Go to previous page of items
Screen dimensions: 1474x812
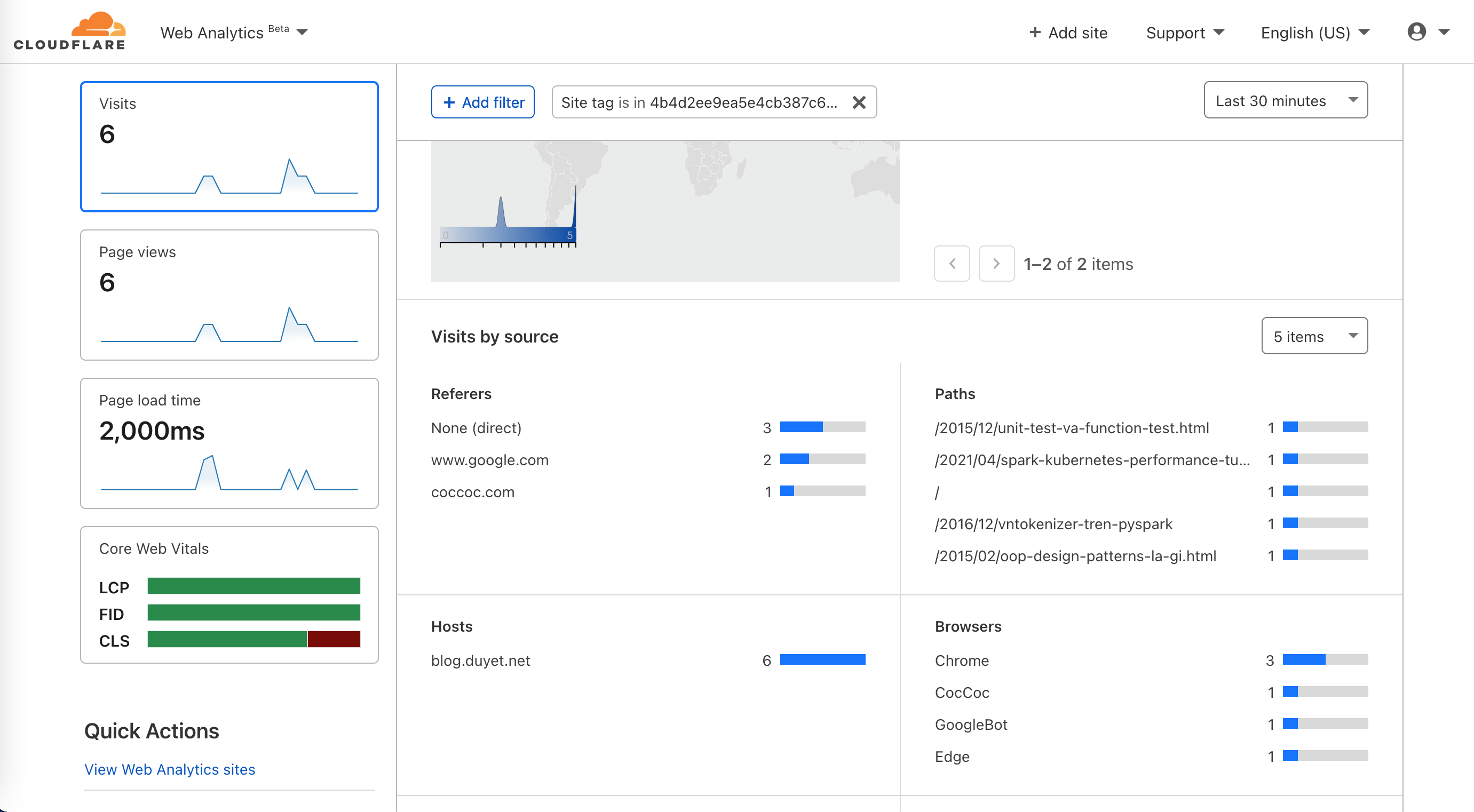[x=952, y=264]
